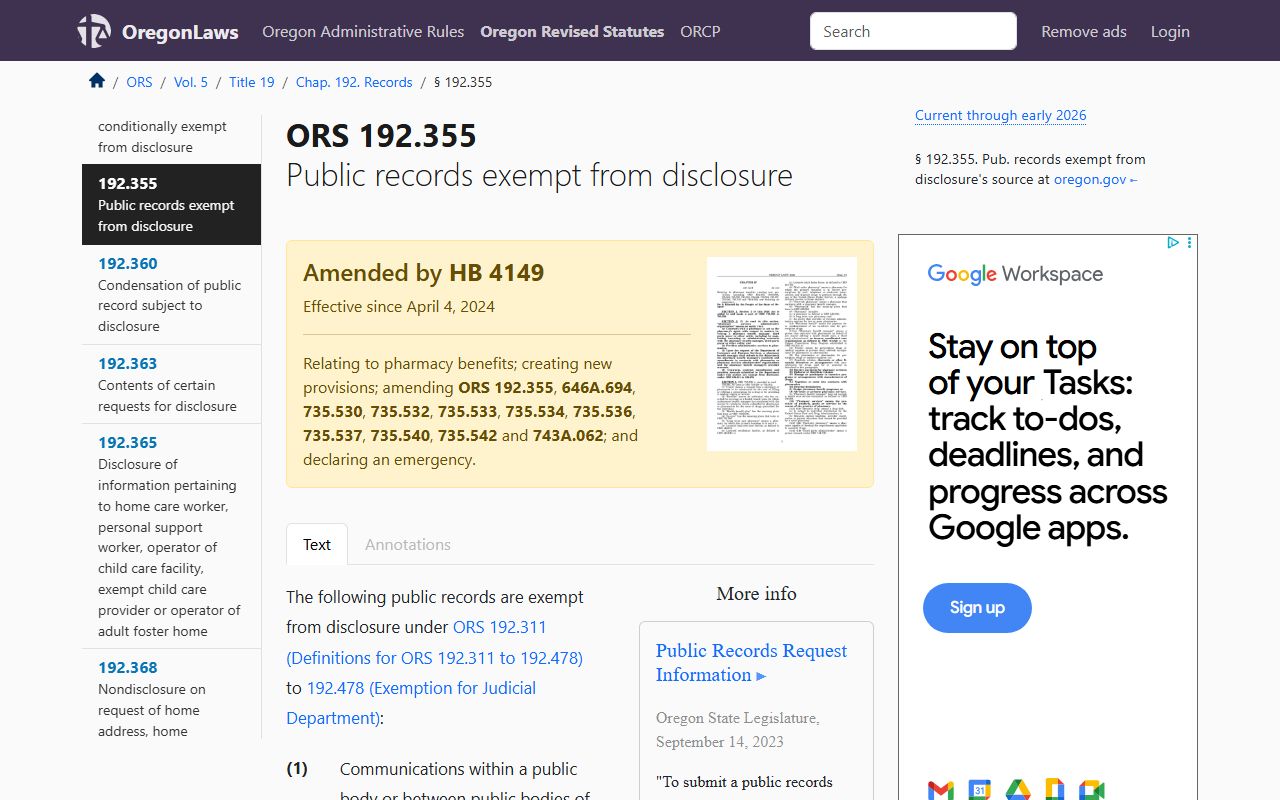The width and height of the screenshot is (1280, 800).
Task: Open the Vol. 5 breadcrumb link
Action: 191,82
